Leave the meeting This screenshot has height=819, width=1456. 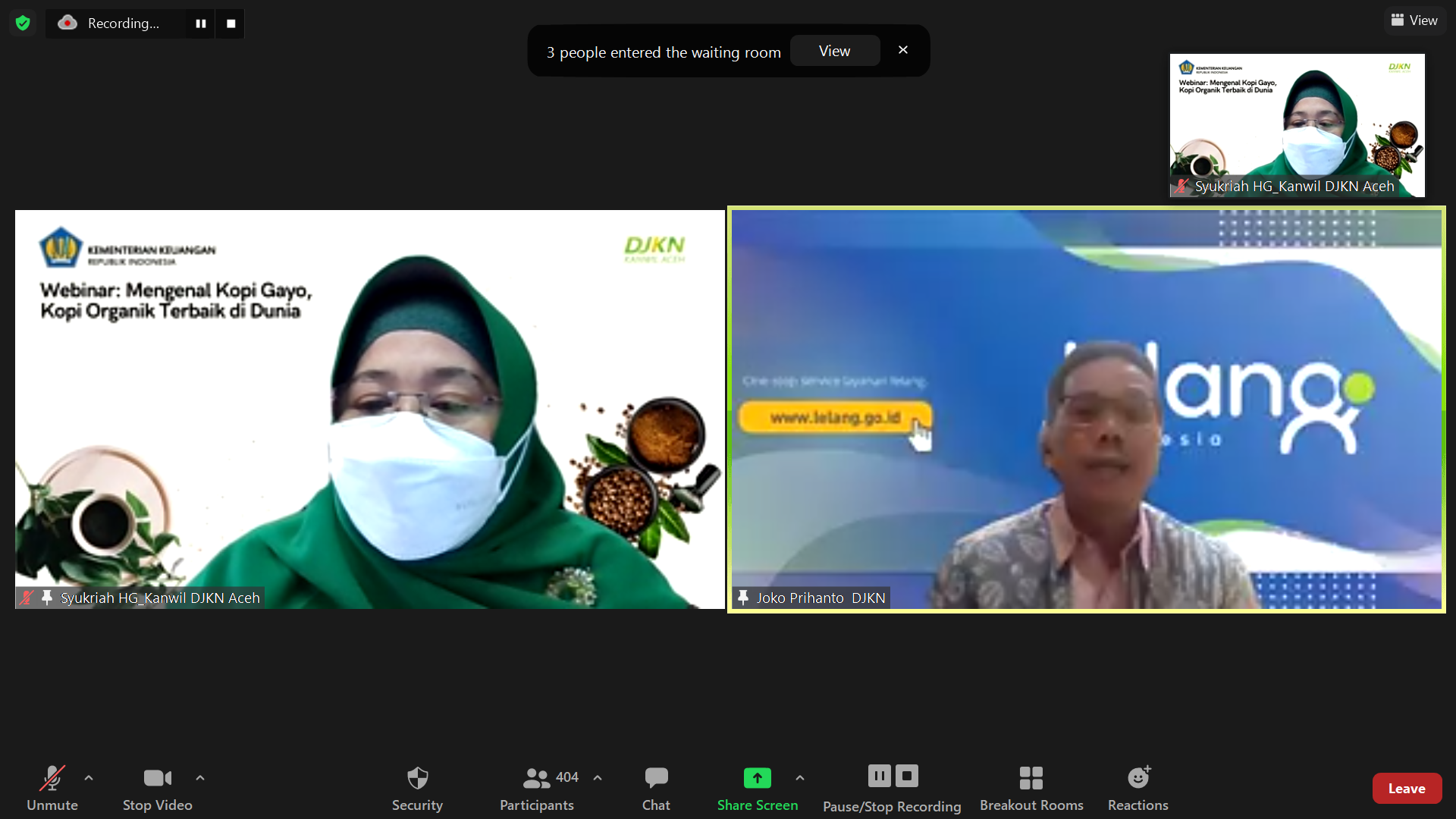pos(1407,788)
